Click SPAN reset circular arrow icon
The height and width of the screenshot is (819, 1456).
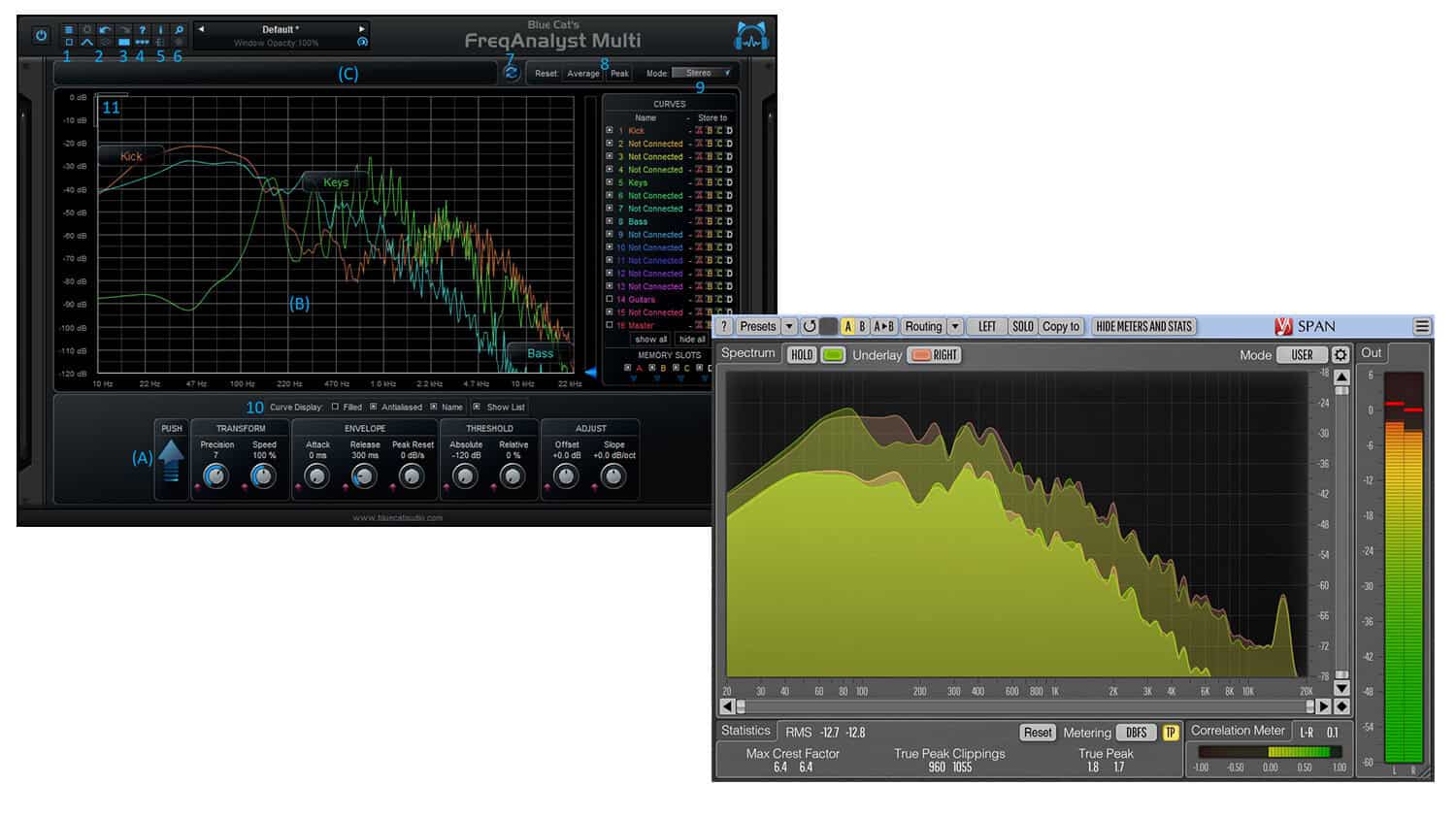[810, 326]
